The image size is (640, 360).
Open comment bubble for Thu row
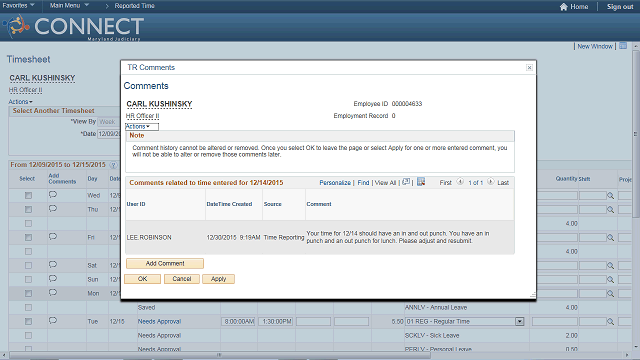click(53, 209)
